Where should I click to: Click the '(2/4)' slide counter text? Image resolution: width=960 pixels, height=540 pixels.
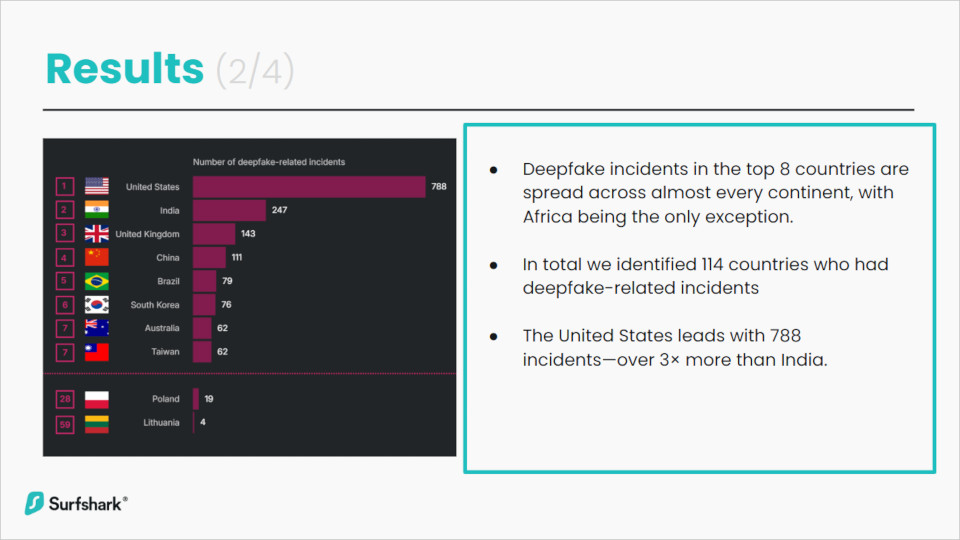point(255,70)
